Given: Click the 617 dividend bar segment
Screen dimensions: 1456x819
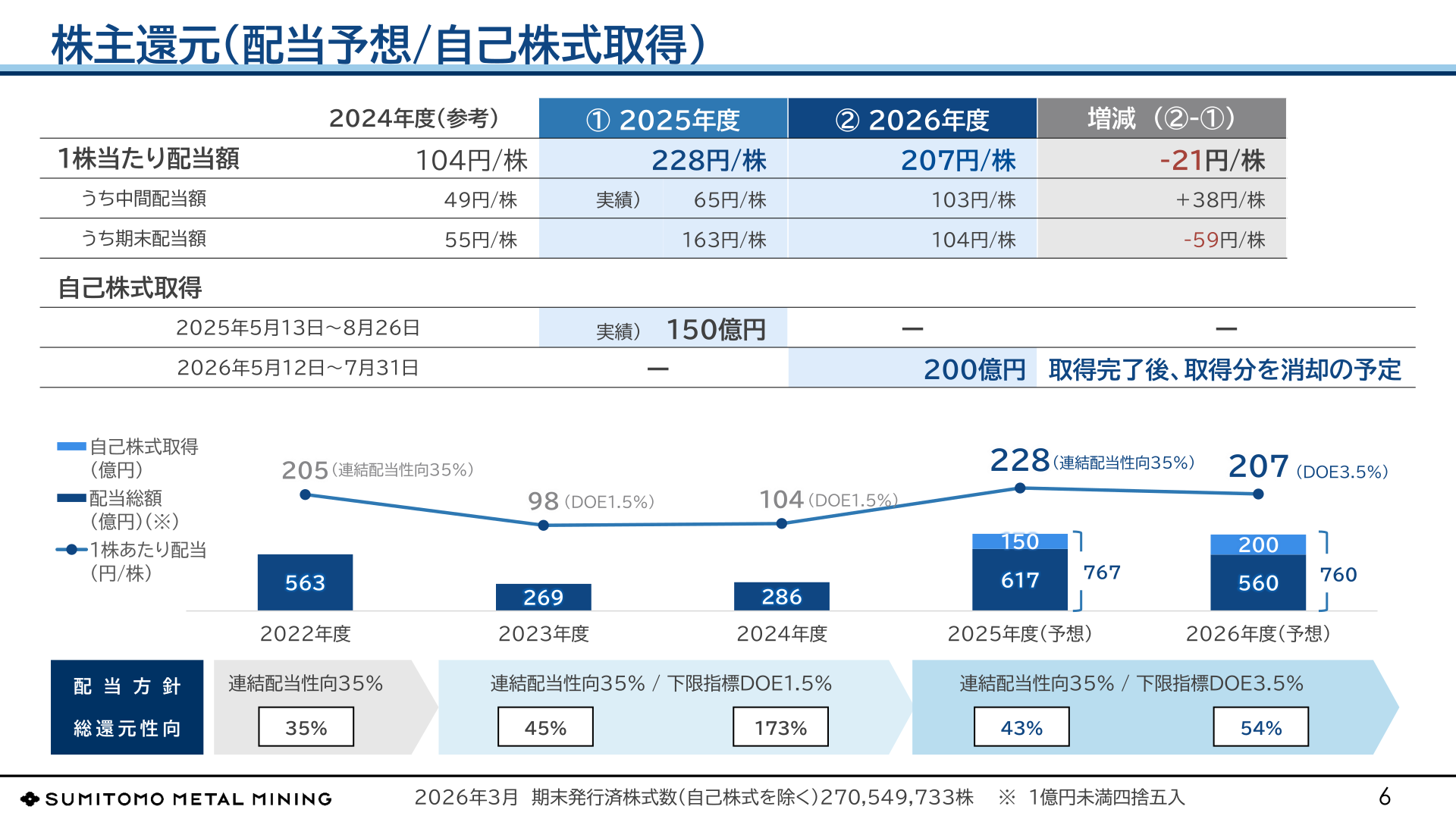Looking at the screenshot, I should (x=1020, y=579).
